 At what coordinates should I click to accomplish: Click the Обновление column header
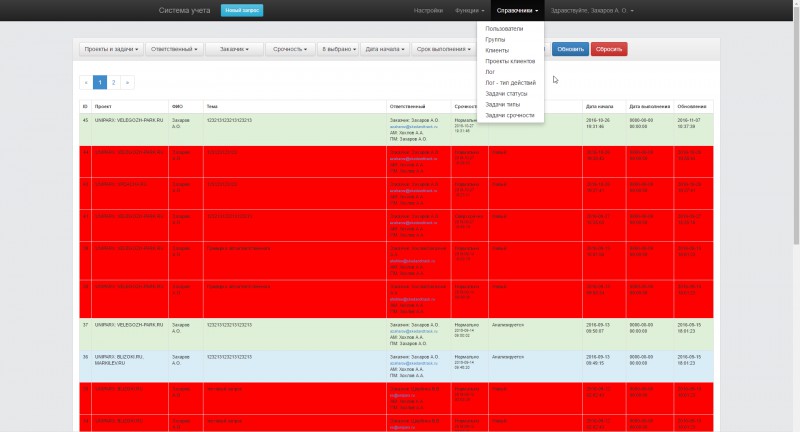[x=693, y=107]
